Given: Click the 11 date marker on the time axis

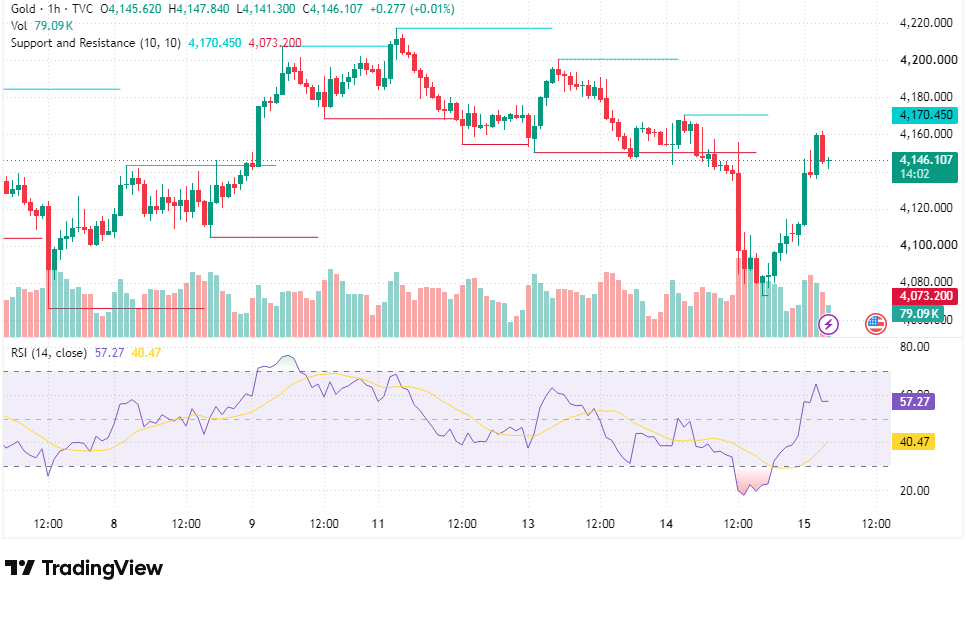Looking at the screenshot, I should (x=378, y=524).
